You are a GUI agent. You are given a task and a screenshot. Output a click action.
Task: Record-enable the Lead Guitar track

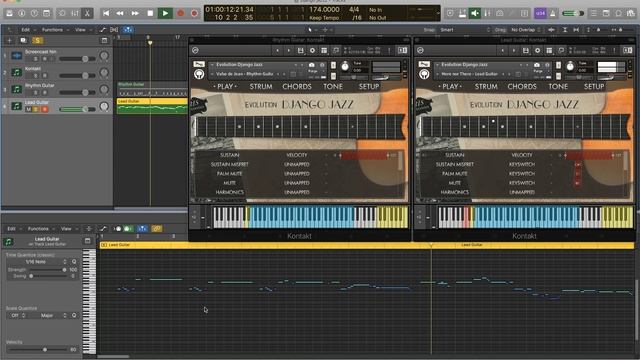point(44,109)
